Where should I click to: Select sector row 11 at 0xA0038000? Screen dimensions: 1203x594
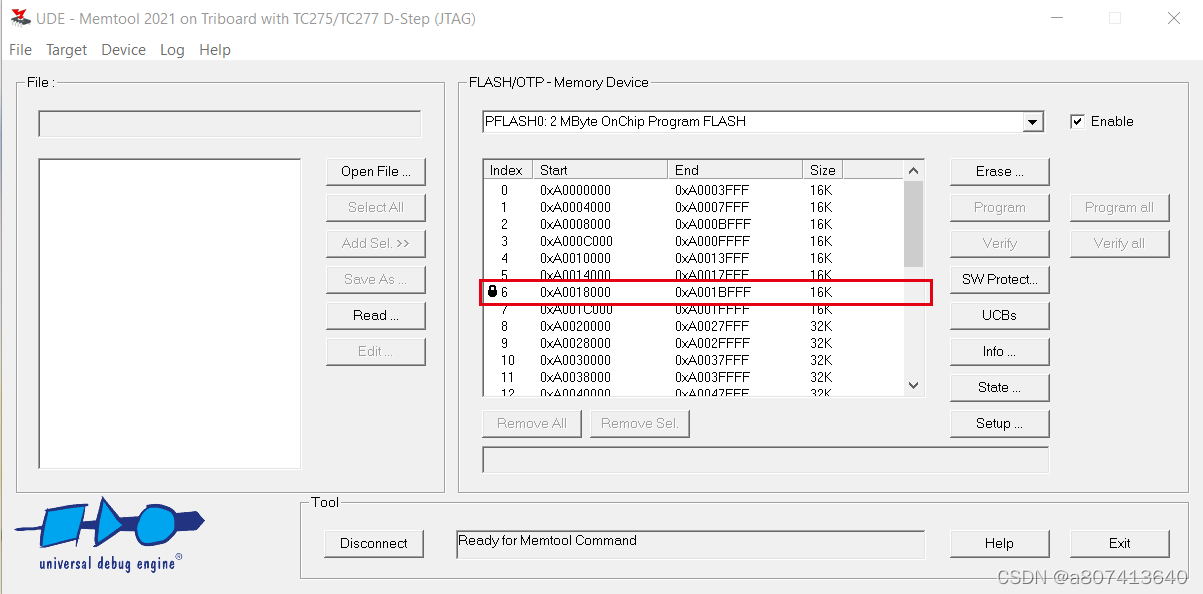click(693, 377)
